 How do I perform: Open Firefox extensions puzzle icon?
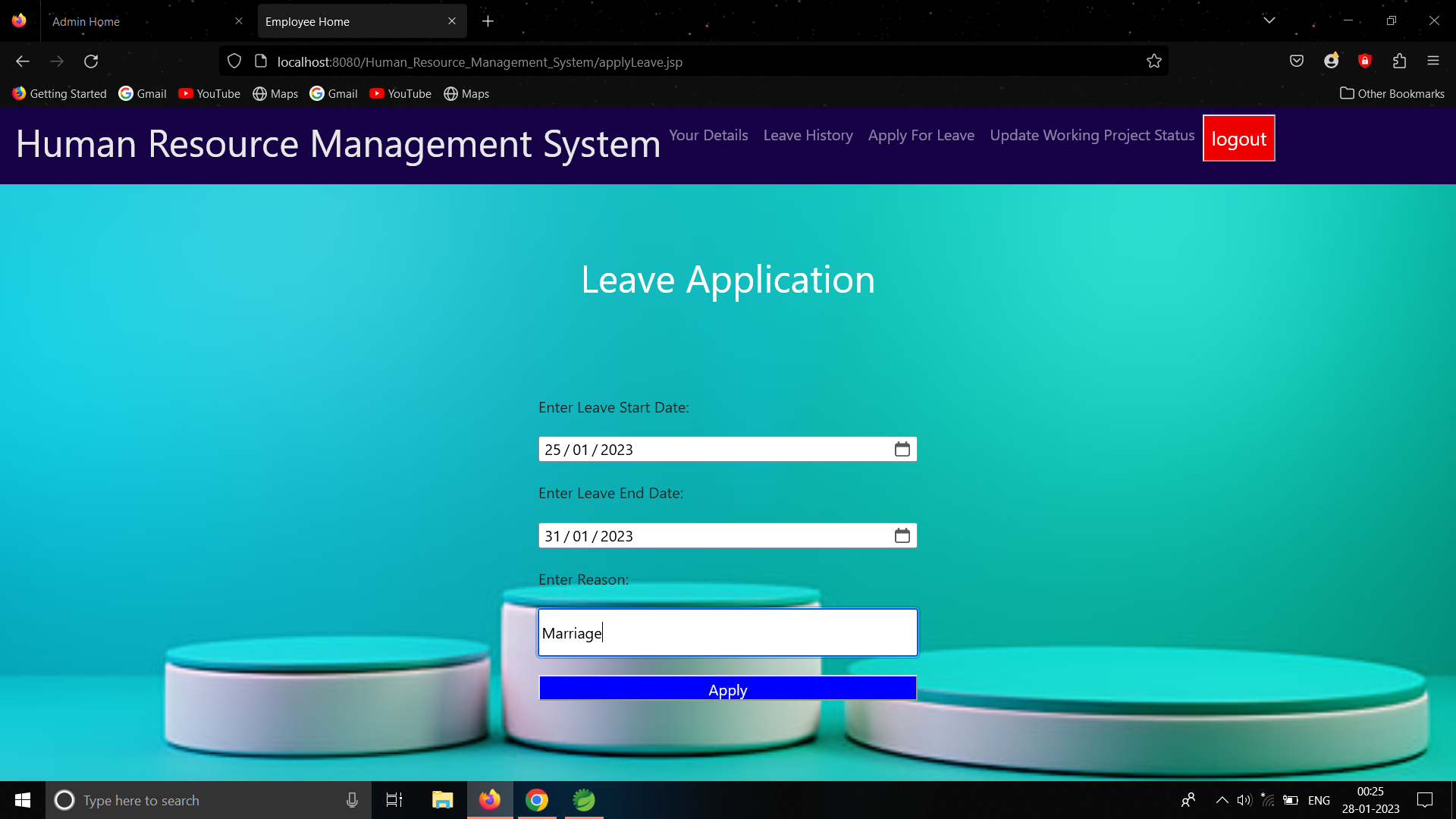(1399, 61)
